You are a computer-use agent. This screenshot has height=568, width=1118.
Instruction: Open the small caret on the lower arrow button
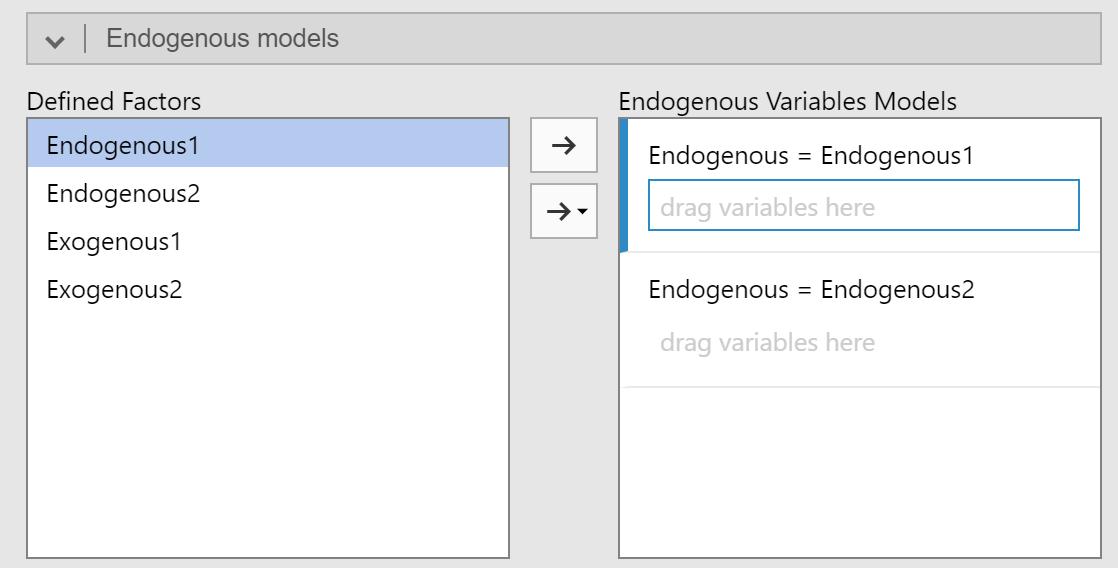tap(582, 212)
